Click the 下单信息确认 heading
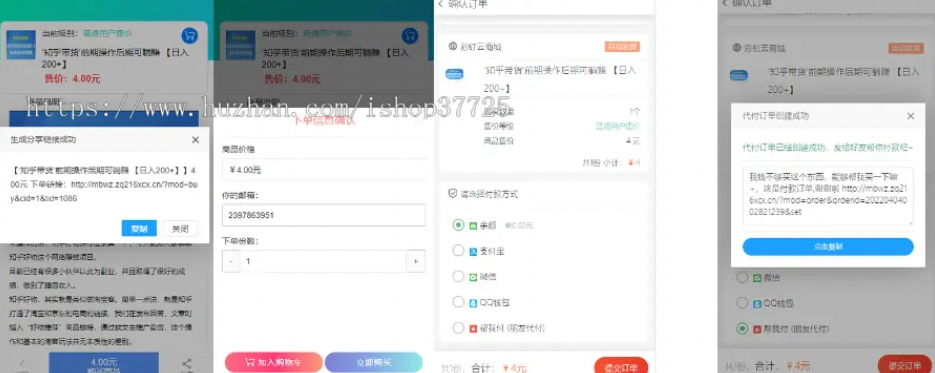The image size is (935, 373). 325,120
